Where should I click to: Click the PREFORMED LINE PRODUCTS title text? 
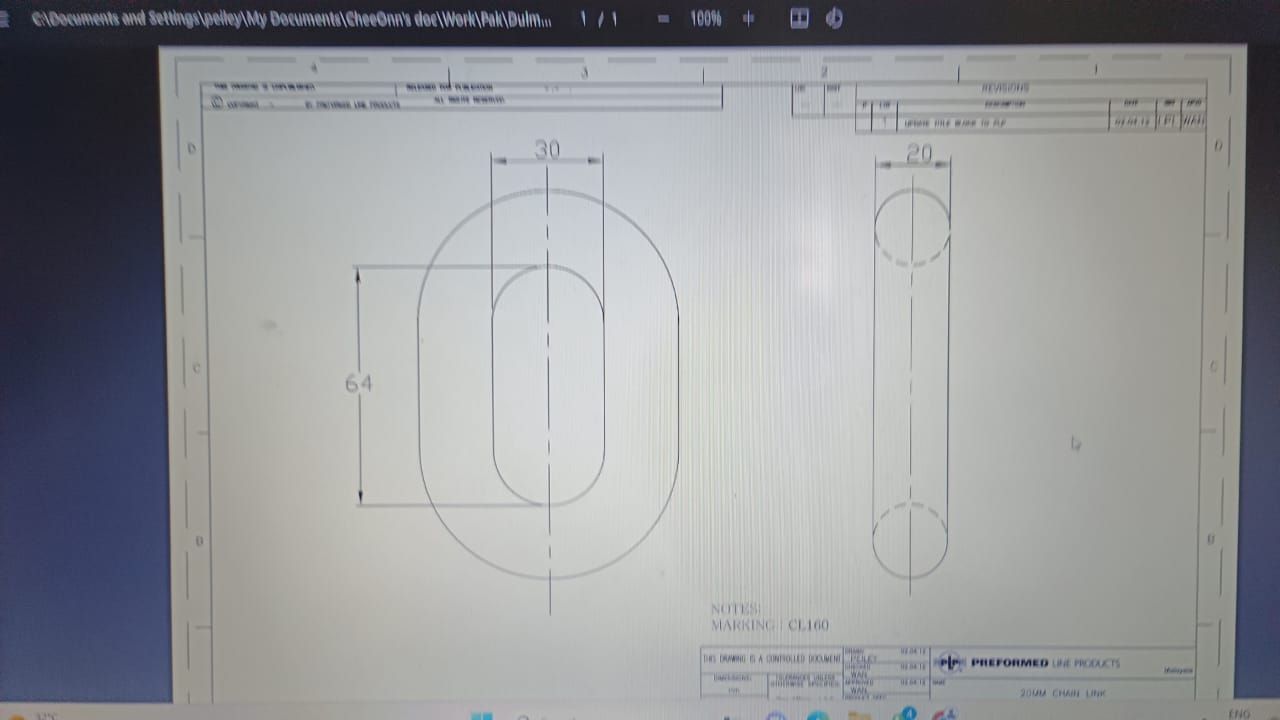(x=1045, y=663)
